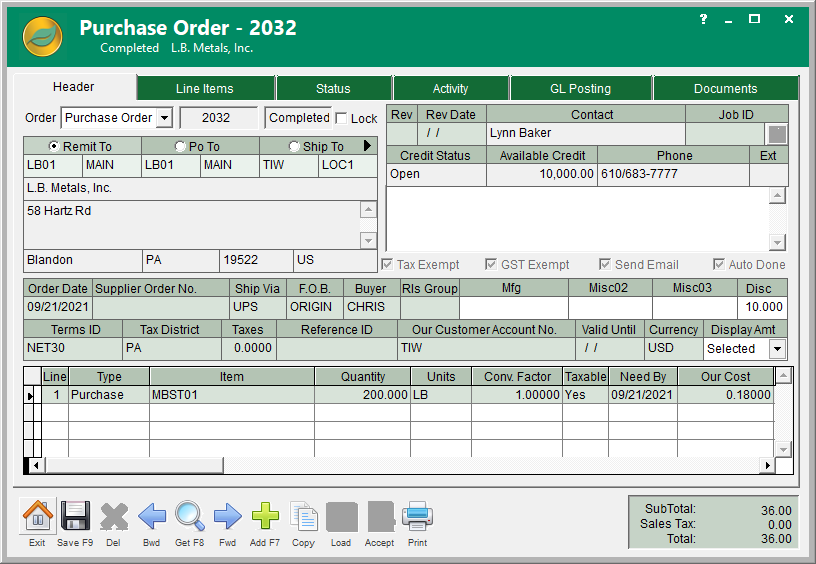Go back with the Bwd arrow

(x=152, y=517)
